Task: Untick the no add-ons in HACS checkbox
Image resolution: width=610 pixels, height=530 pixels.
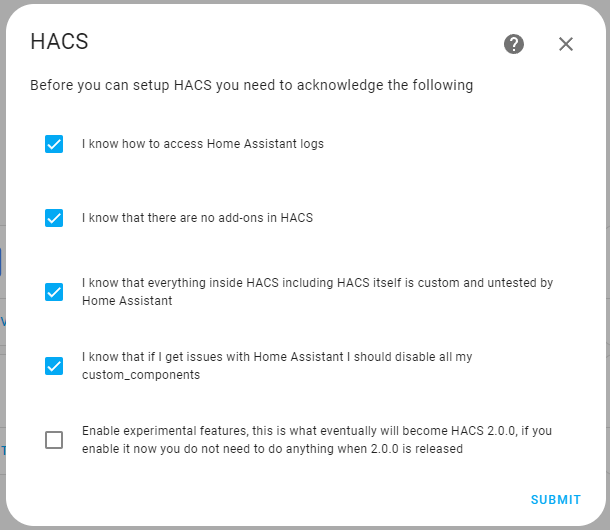Action: (x=54, y=218)
